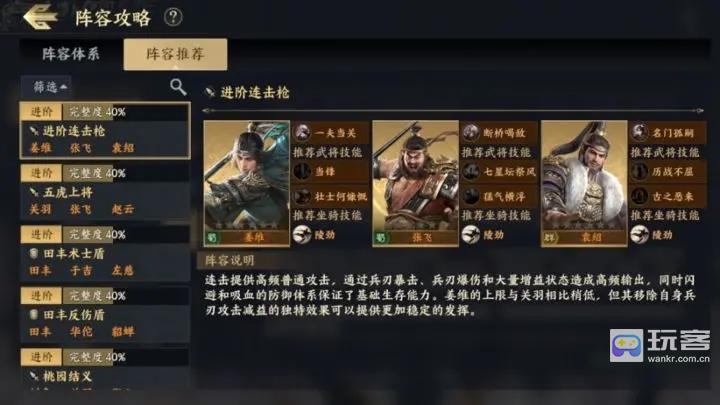This screenshot has height=405, width=720.
Task: Open the 桃园结义 lineup entry
Action: [105, 370]
